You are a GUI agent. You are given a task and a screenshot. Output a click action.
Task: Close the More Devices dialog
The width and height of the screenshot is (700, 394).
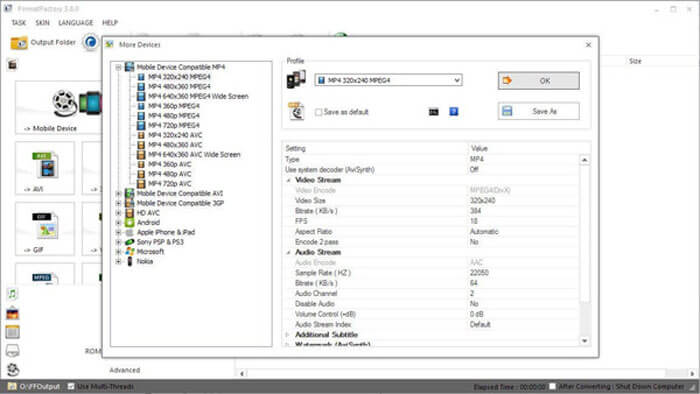588,45
